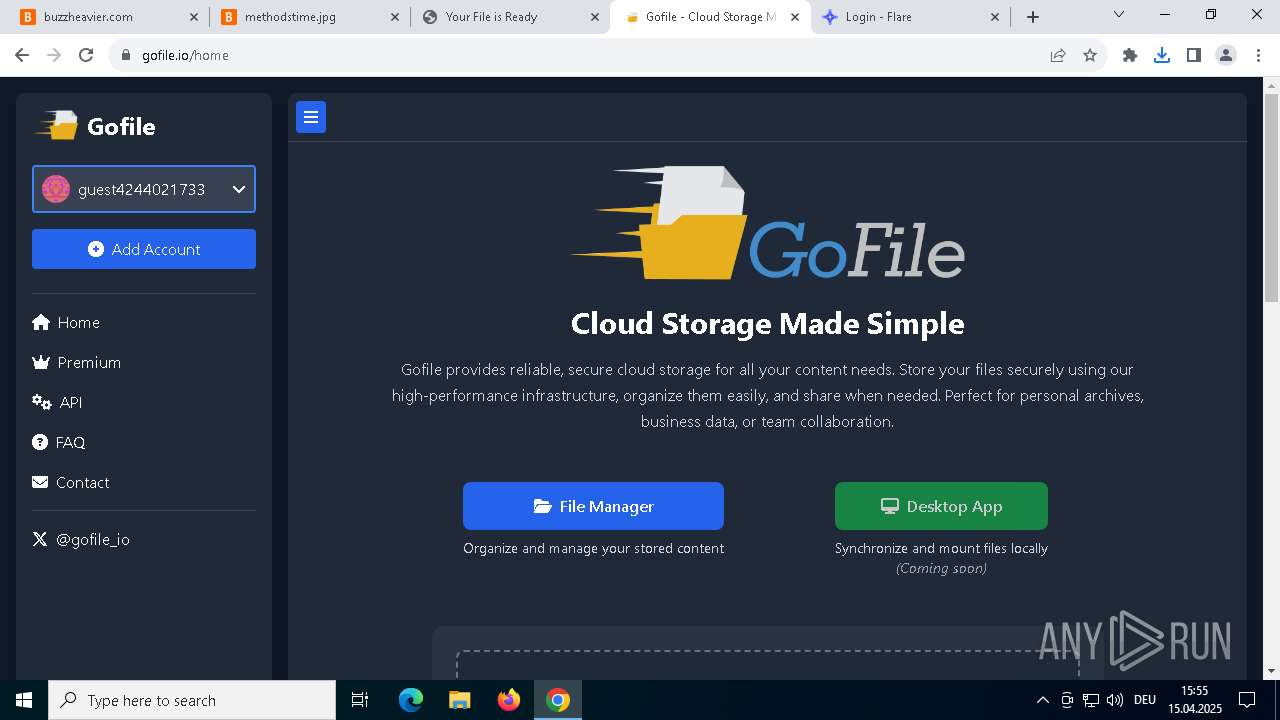This screenshot has height=720, width=1280.
Task: Click the taskbar search box
Action: (x=192, y=700)
